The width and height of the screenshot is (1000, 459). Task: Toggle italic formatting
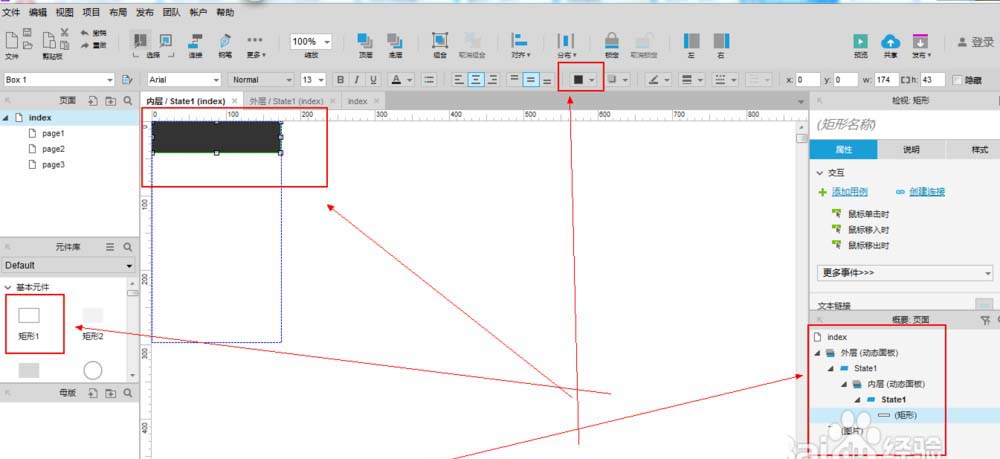click(x=357, y=80)
